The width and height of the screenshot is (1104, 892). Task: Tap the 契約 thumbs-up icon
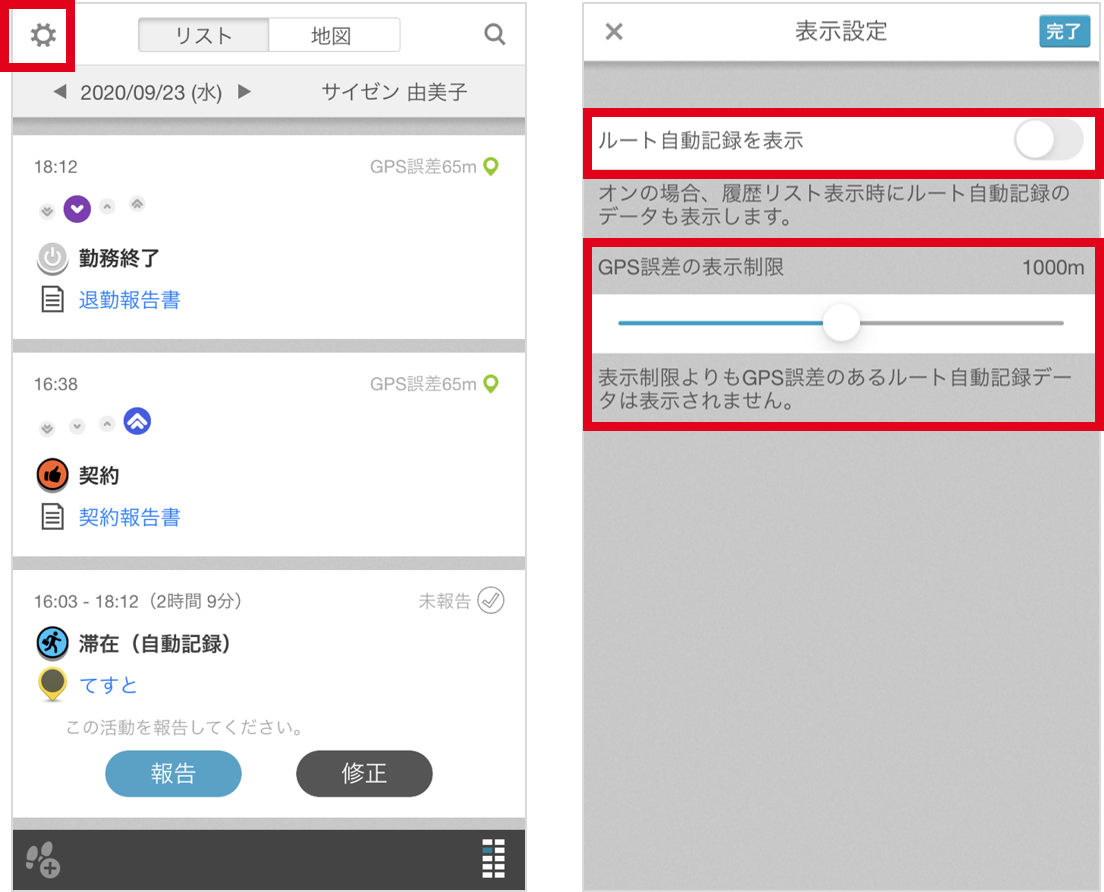[x=52, y=475]
